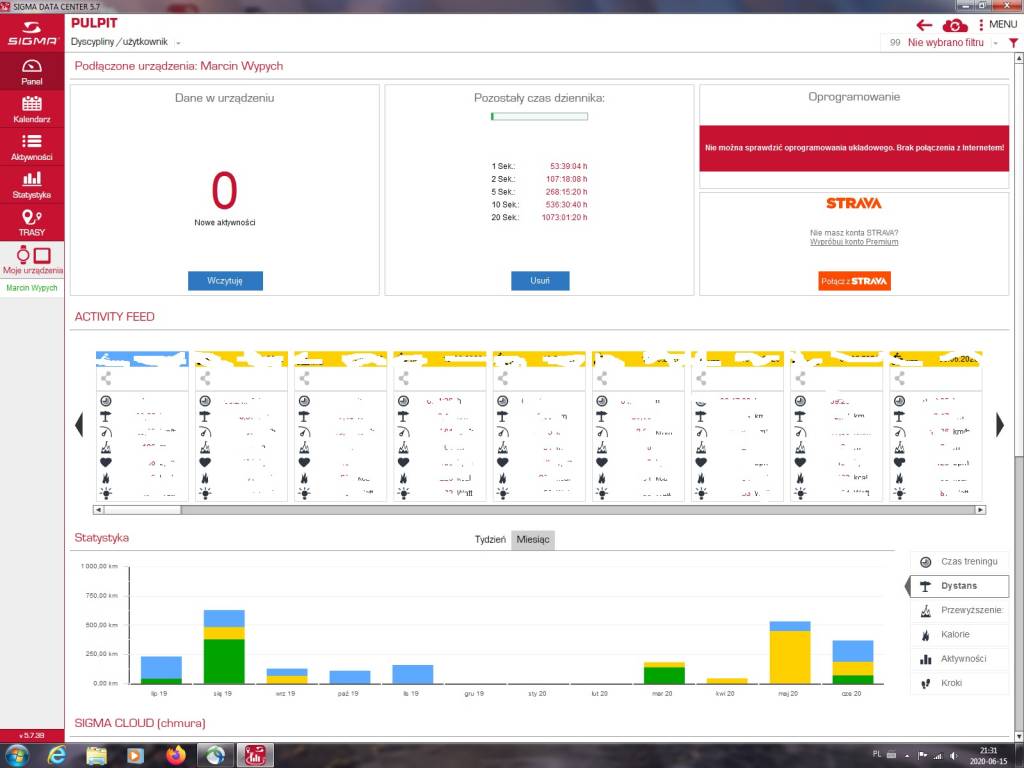Click Wypróbuj konto Premium link
The image size is (1024, 768).
(853, 242)
